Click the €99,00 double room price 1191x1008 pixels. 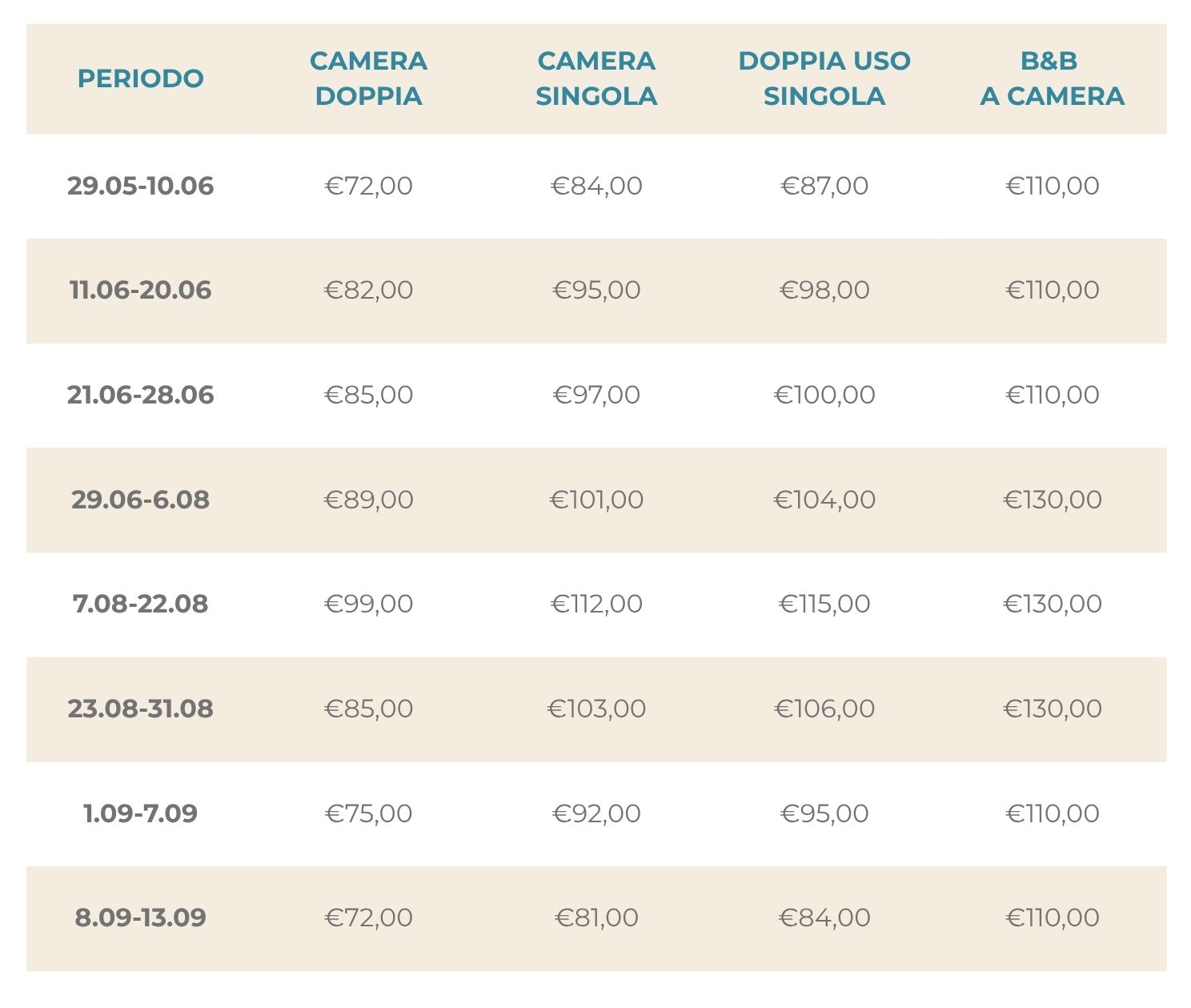pos(368,604)
